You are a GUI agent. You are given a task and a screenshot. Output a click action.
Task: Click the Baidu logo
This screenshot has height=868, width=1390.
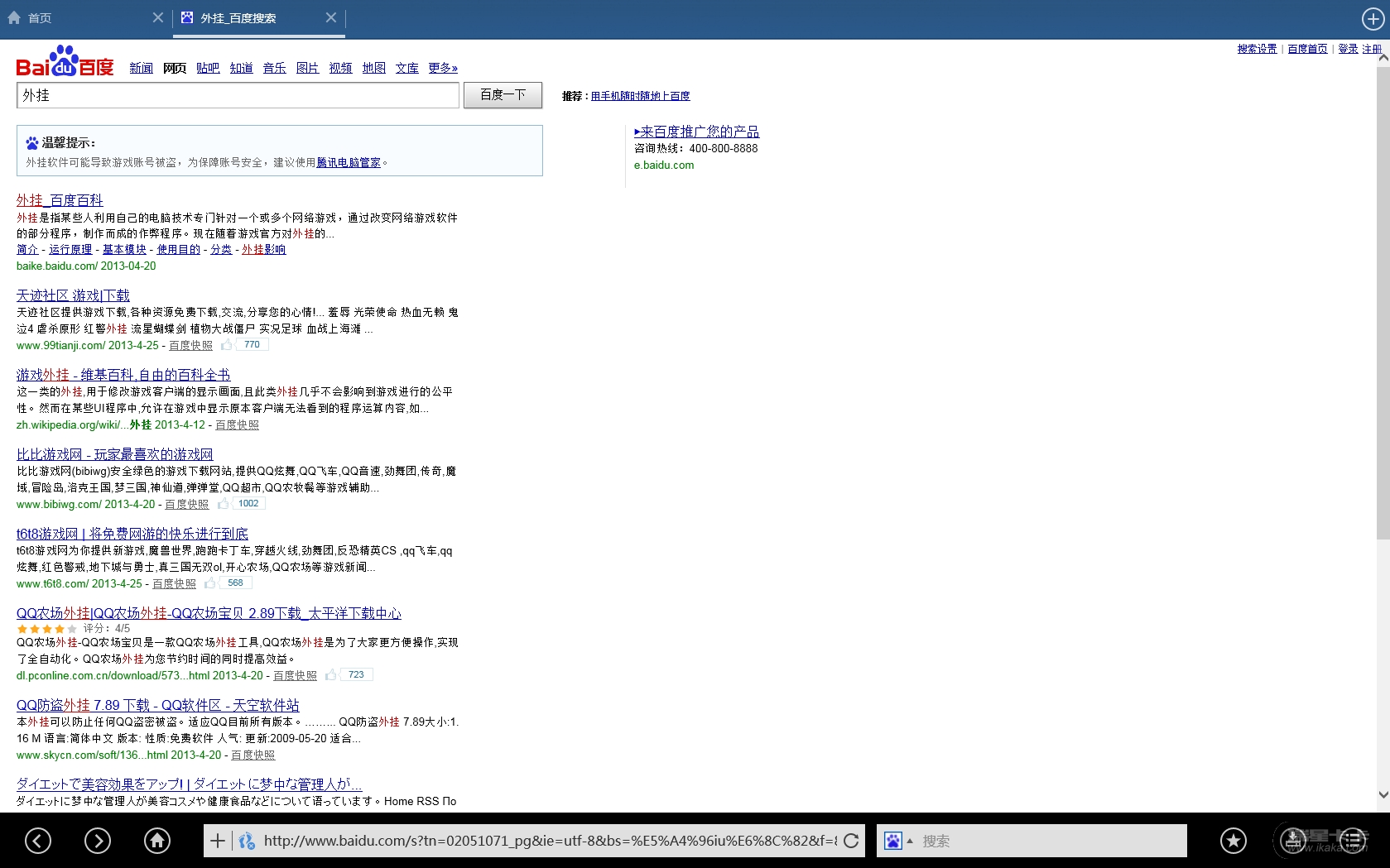click(65, 61)
